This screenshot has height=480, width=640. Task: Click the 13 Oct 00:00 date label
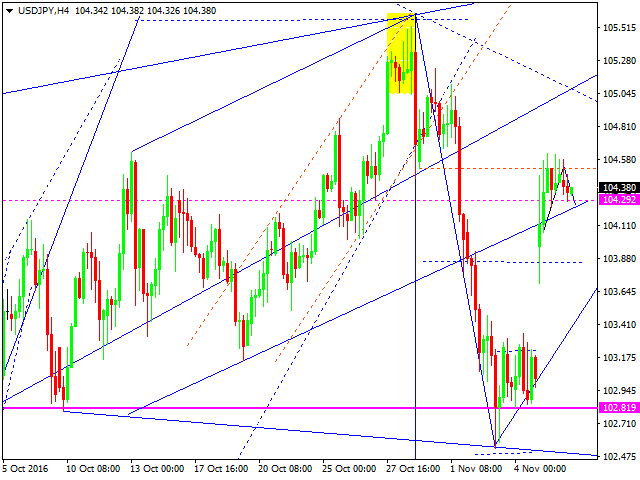coord(157,469)
